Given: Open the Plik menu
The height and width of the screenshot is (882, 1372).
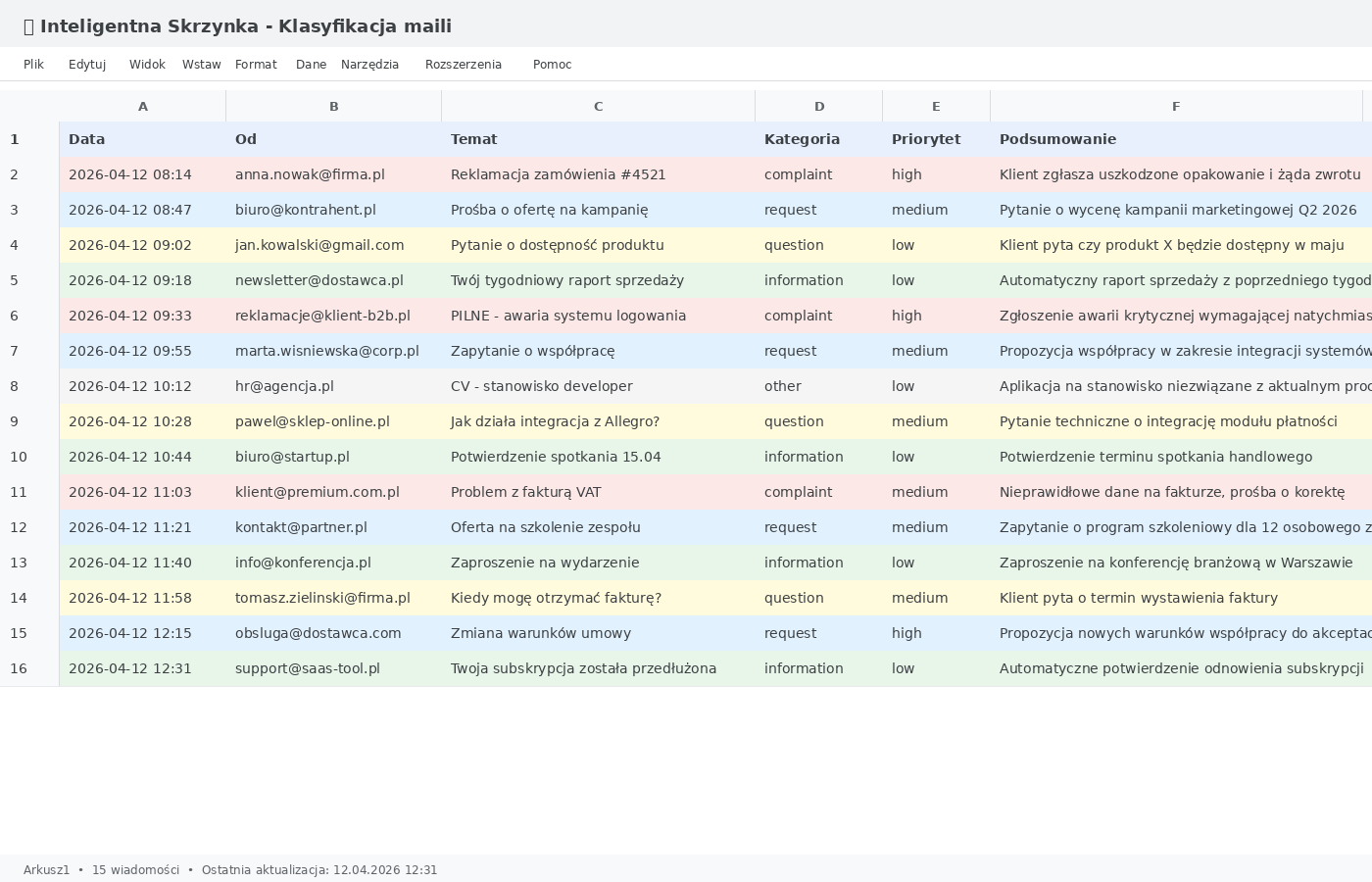Looking at the screenshot, I should [33, 64].
